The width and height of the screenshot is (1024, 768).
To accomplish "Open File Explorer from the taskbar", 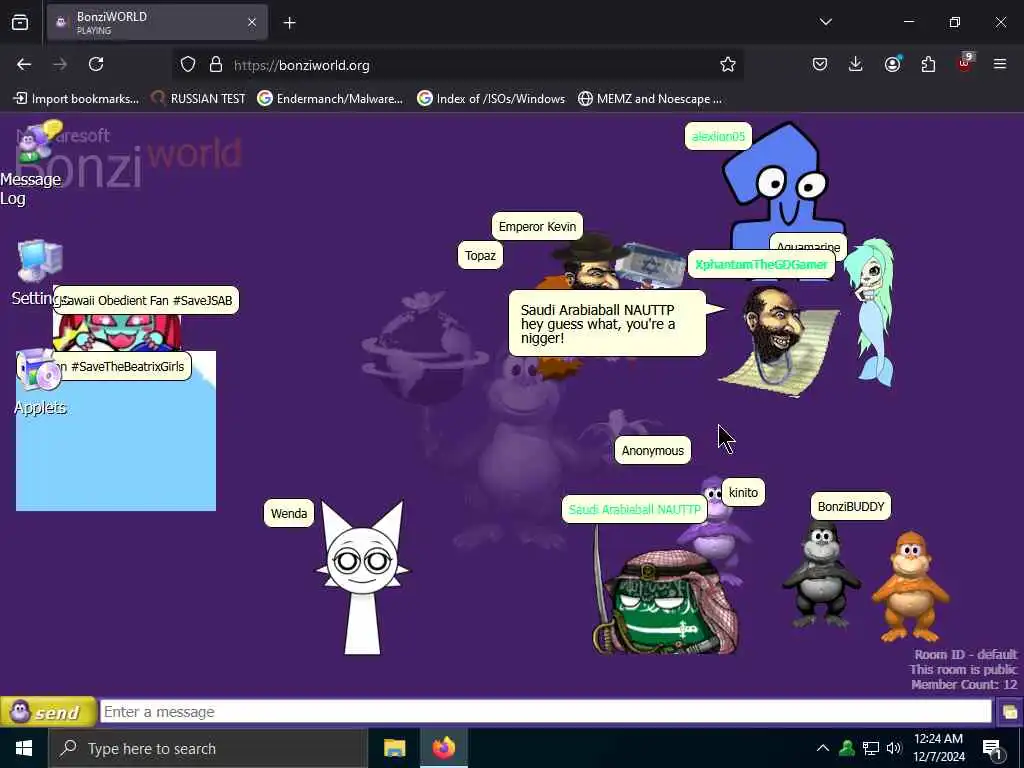I will click(394, 748).
